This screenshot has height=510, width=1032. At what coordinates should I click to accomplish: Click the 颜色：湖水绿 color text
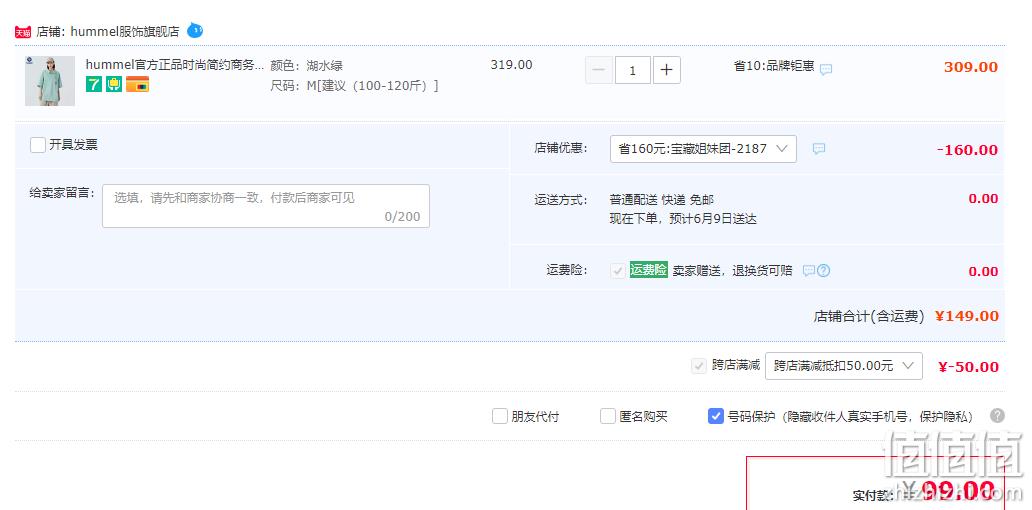click(307, 66)
